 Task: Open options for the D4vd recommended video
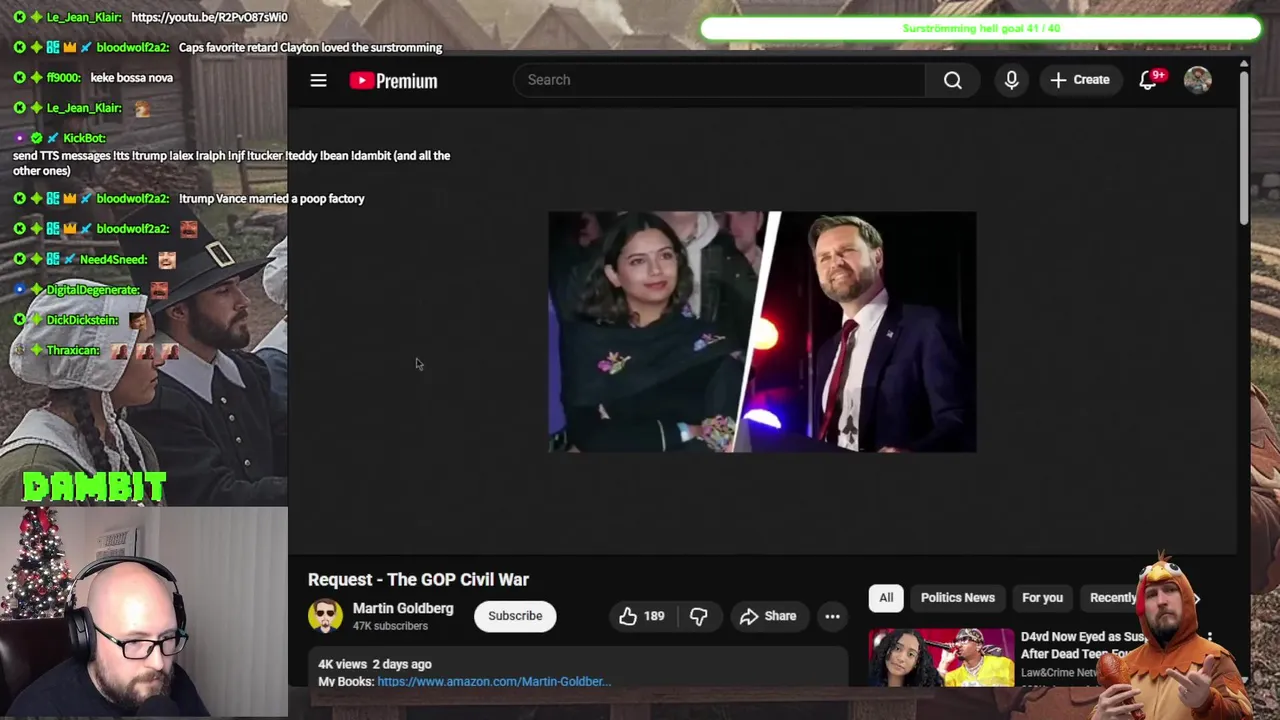coord(1209,637)
